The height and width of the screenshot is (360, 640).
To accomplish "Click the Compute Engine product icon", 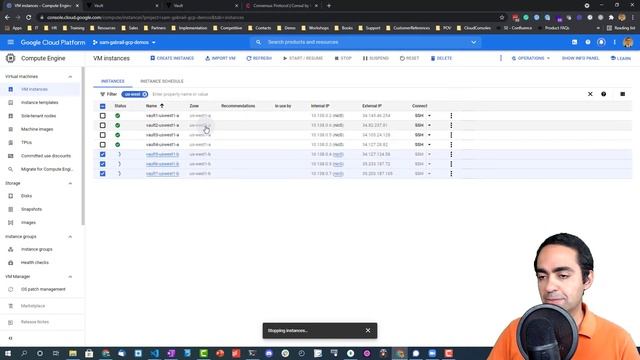I will pyautogui.click(x=11, y=58).
